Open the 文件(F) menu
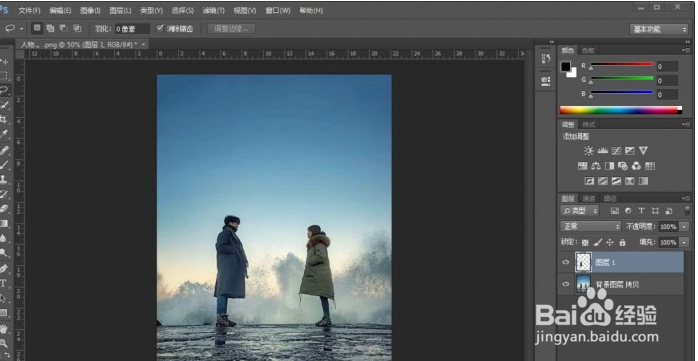The image size is (698, 361). pyautogui.click(x=29, y=10)
